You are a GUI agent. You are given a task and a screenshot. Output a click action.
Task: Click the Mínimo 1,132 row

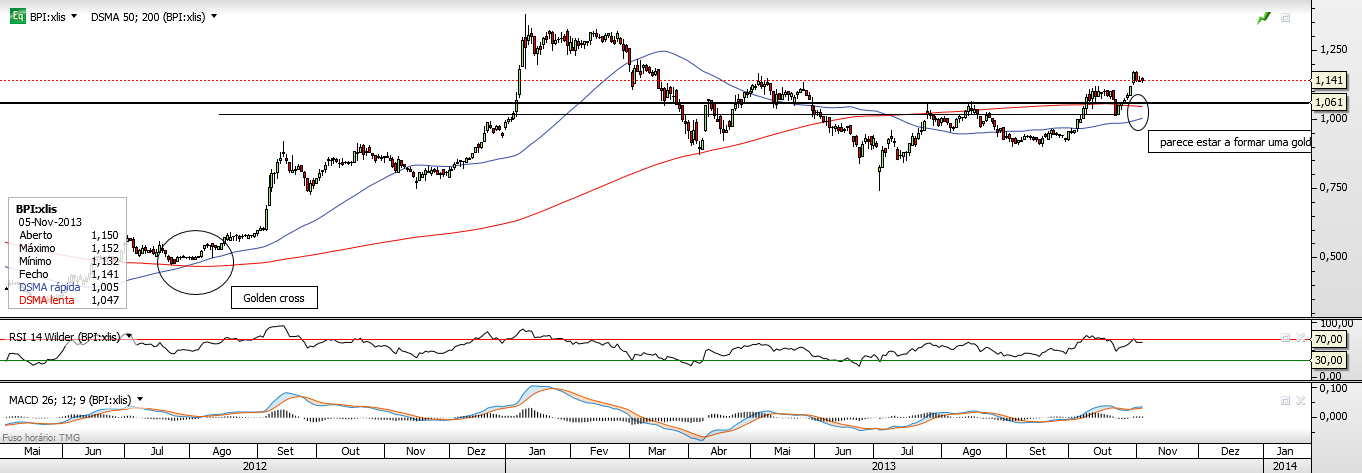tap(68, 261)
